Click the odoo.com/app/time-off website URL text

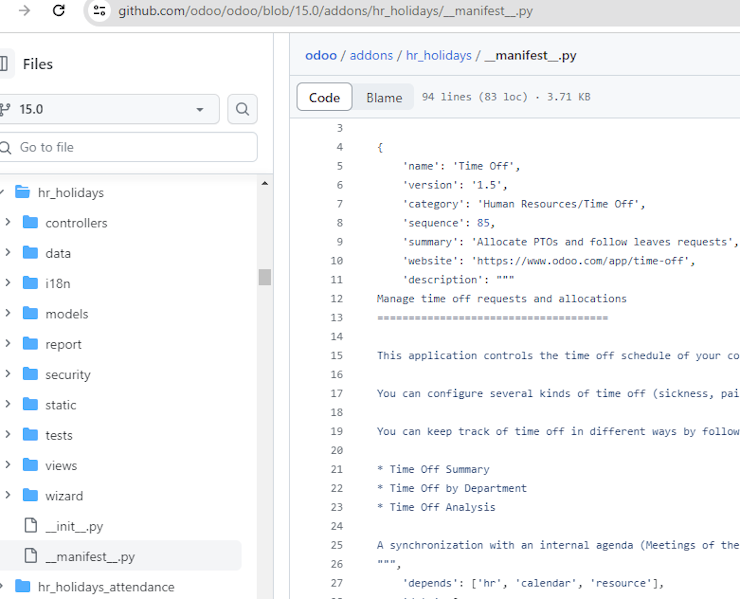tap(582, 261)
